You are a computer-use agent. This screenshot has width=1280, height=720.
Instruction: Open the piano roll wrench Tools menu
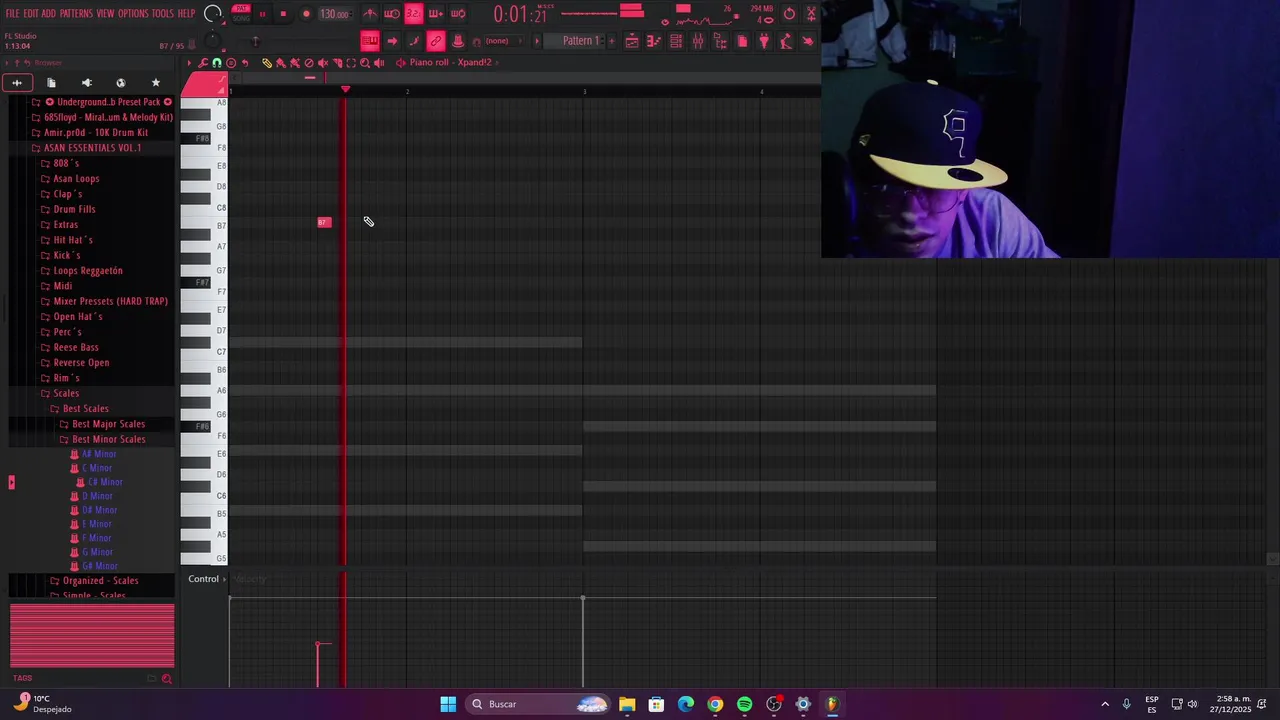click(x=203, y=63)
